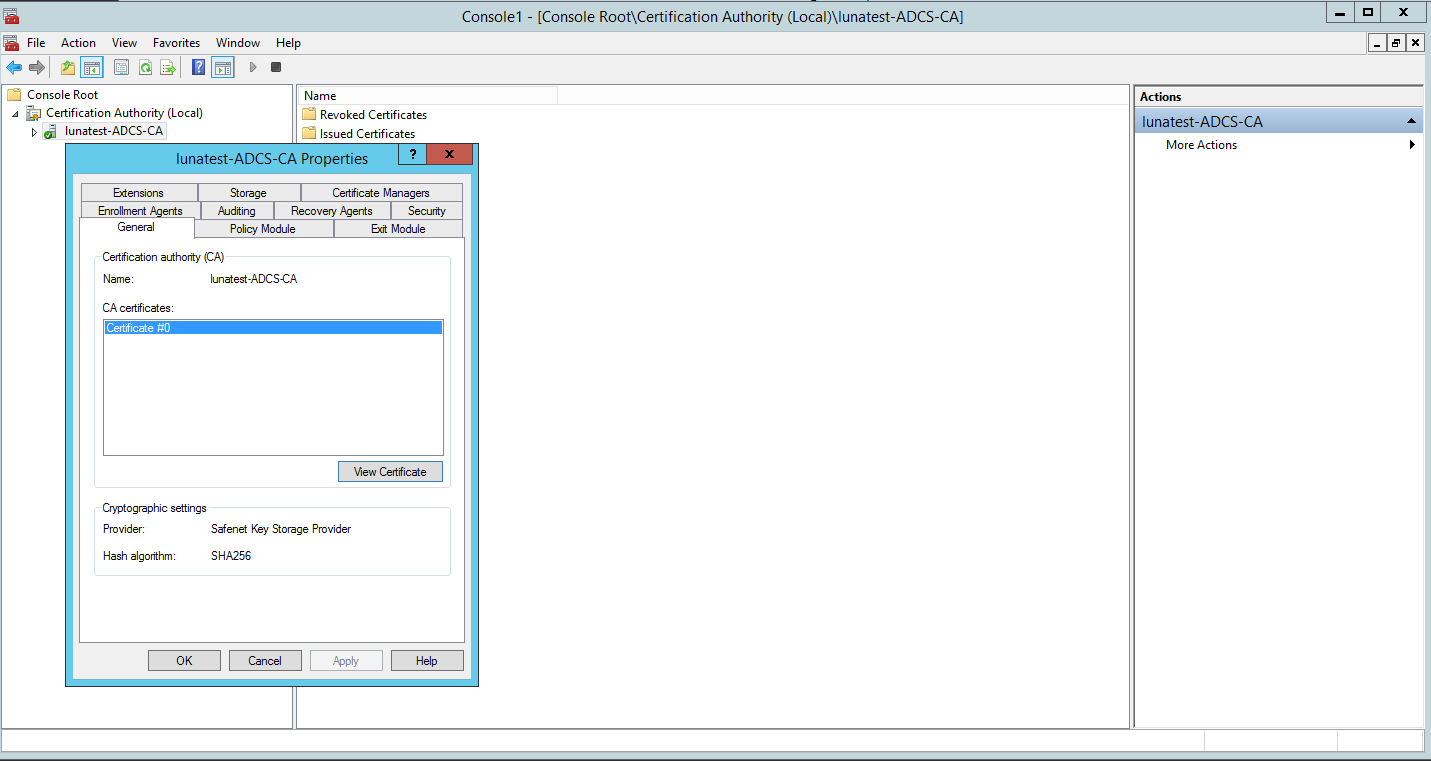Select the Storage tab

[x=248, y=193]
